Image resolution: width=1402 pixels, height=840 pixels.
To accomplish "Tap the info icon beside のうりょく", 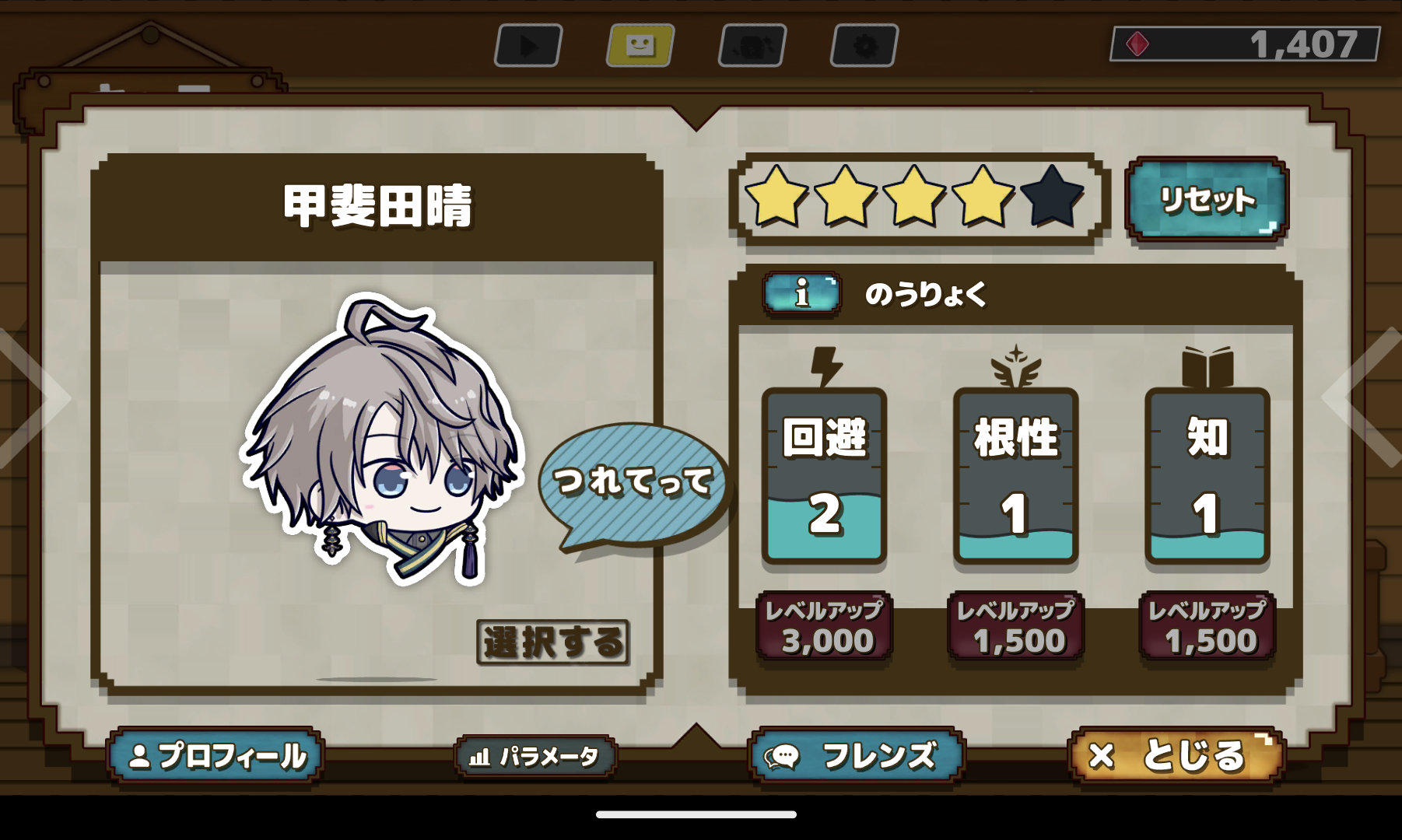I will coord(802,294).
